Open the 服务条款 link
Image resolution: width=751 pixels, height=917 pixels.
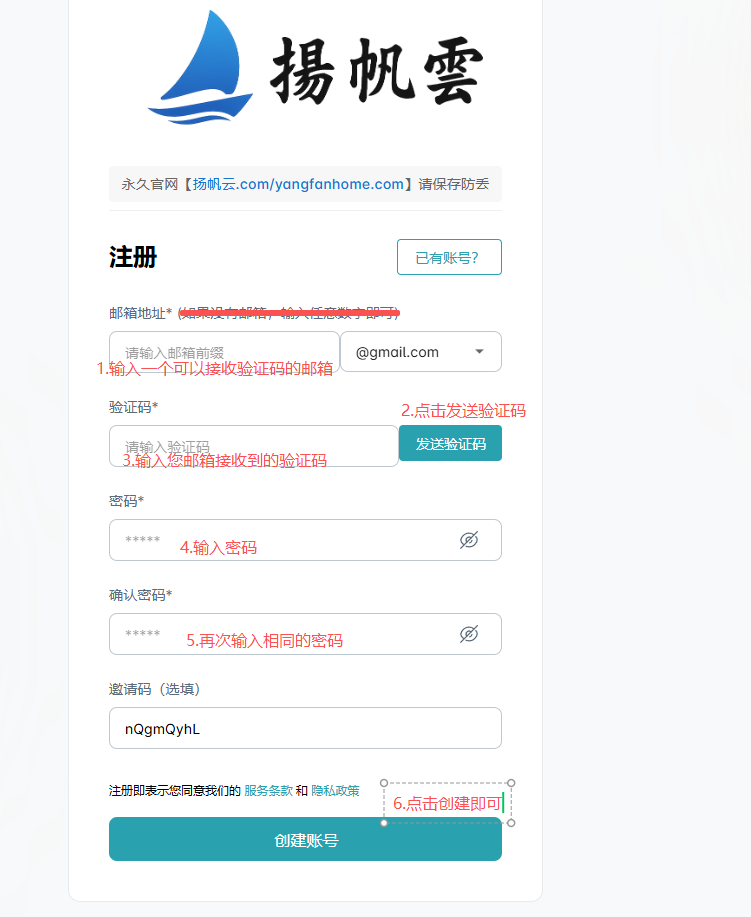tap(268, 791)
